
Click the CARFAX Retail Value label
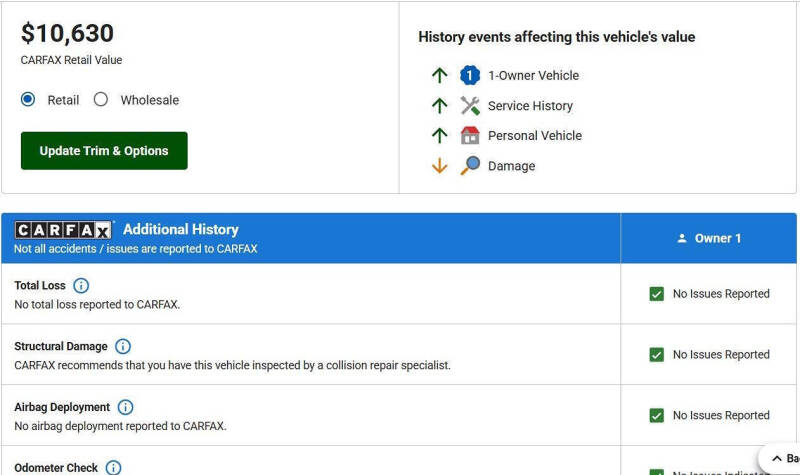(x=71, y=60)
